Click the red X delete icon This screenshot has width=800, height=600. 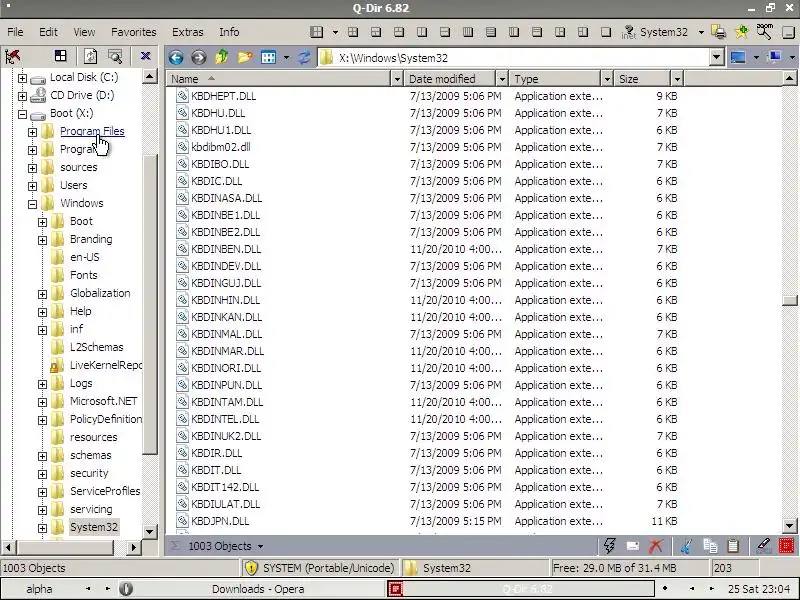point(656,546)
